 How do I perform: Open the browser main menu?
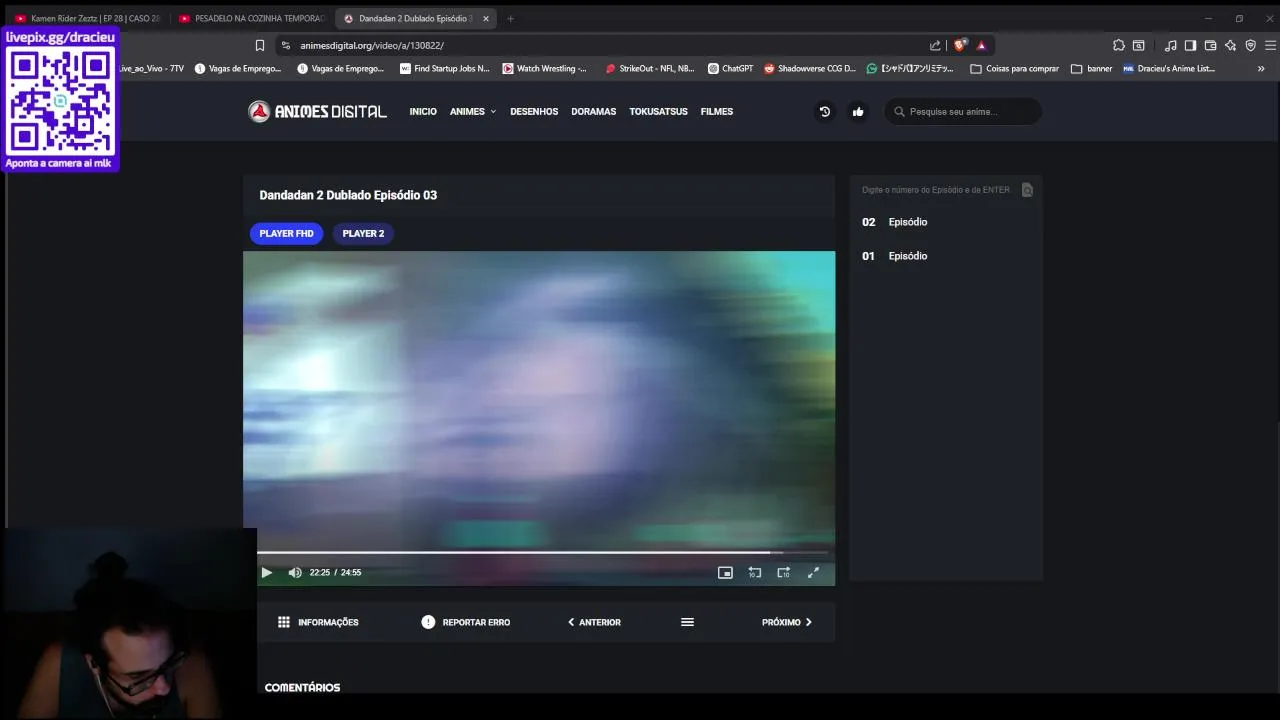pos(1271,45)
